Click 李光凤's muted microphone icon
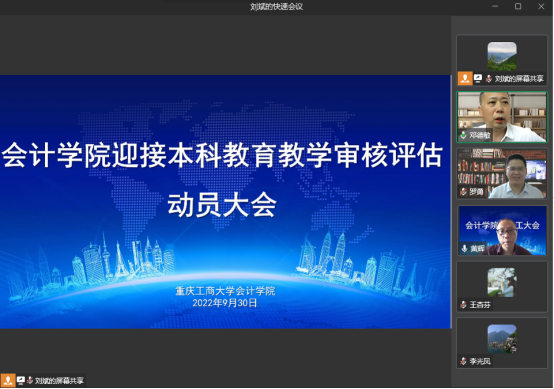554x389 pixels. [463, 361]
